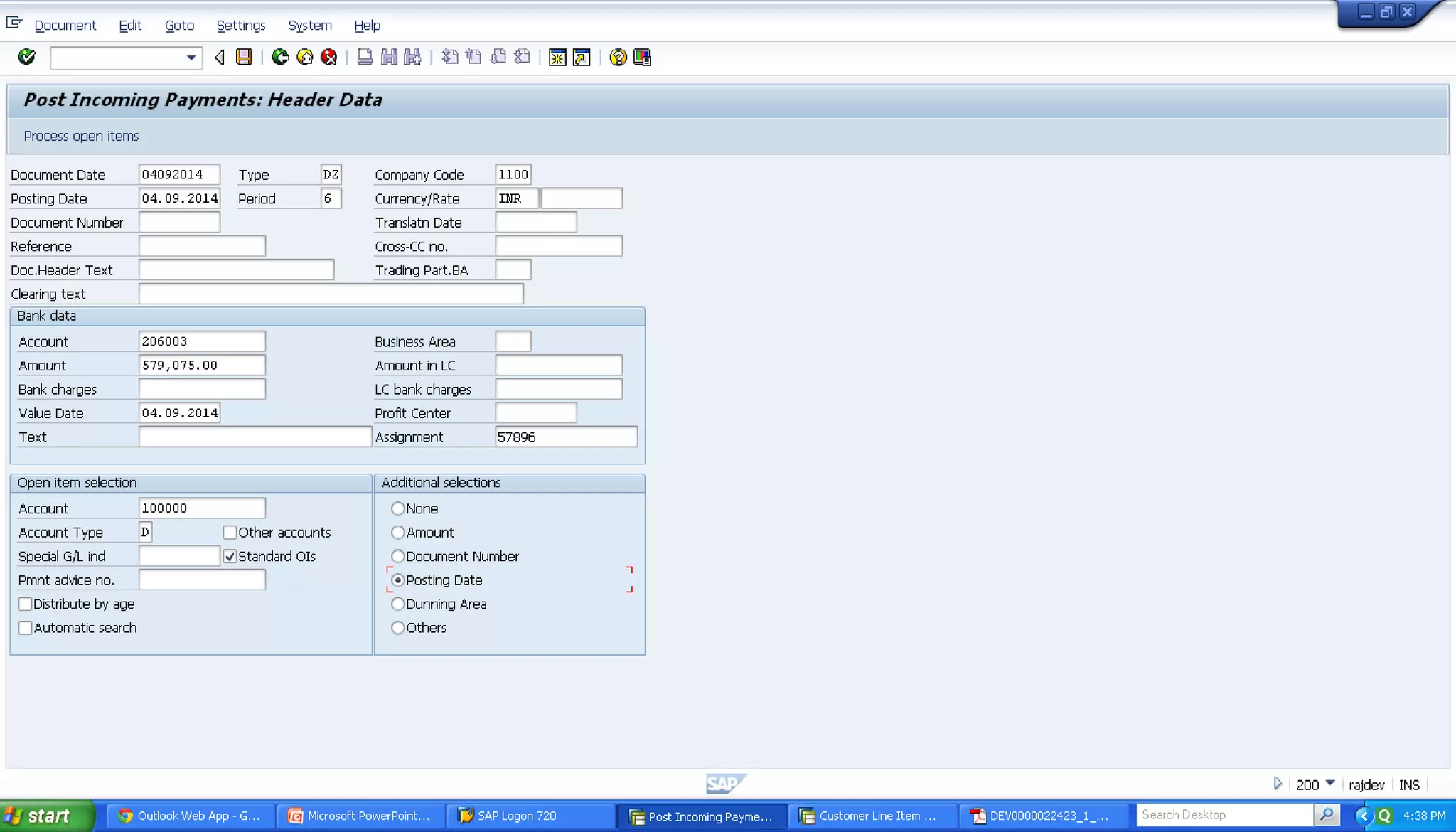
Task: Click the Customize Local Layout icon
Action: 642,57
